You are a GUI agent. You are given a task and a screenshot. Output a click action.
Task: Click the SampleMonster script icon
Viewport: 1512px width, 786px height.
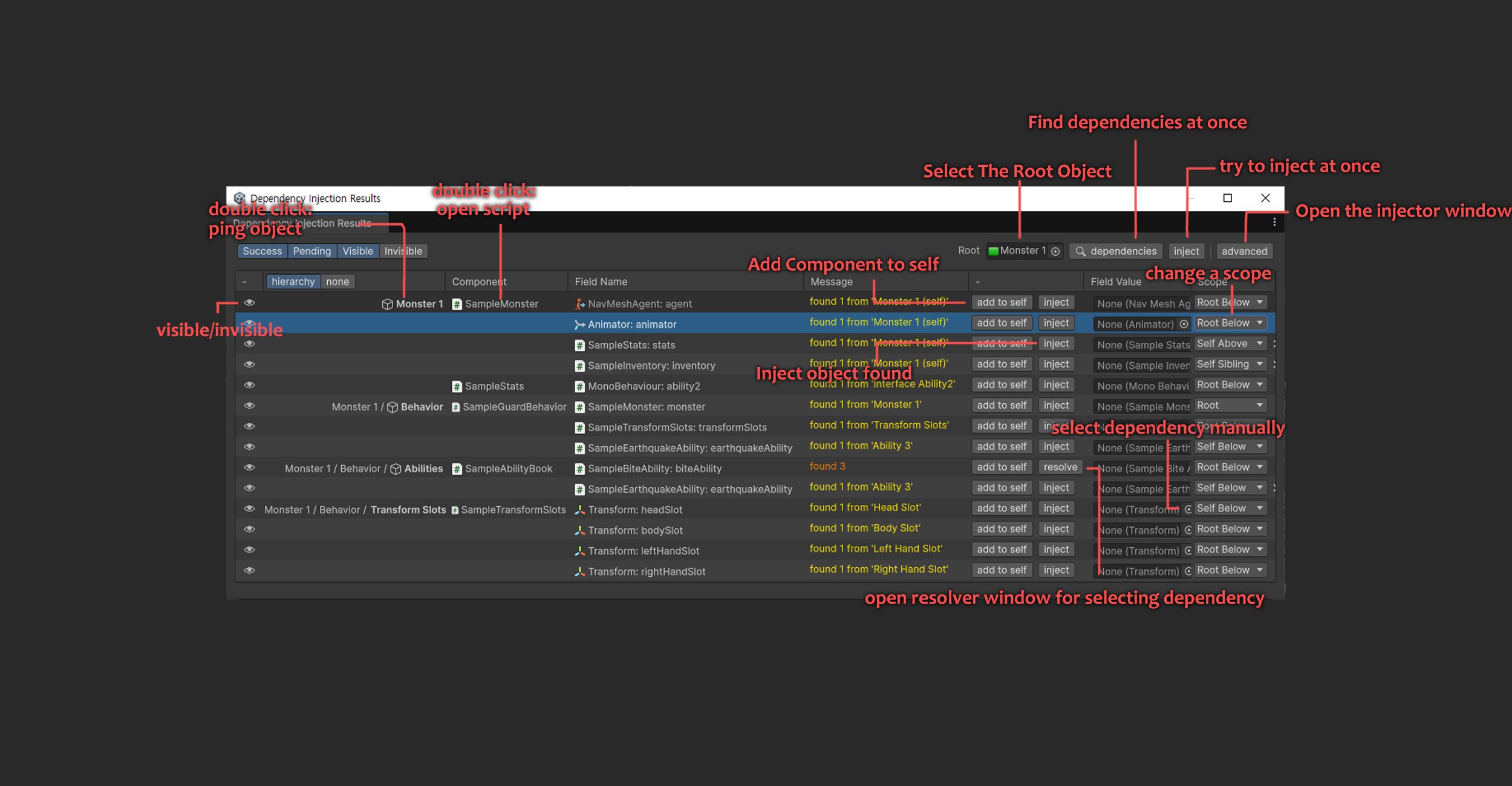tap(457, 304)
